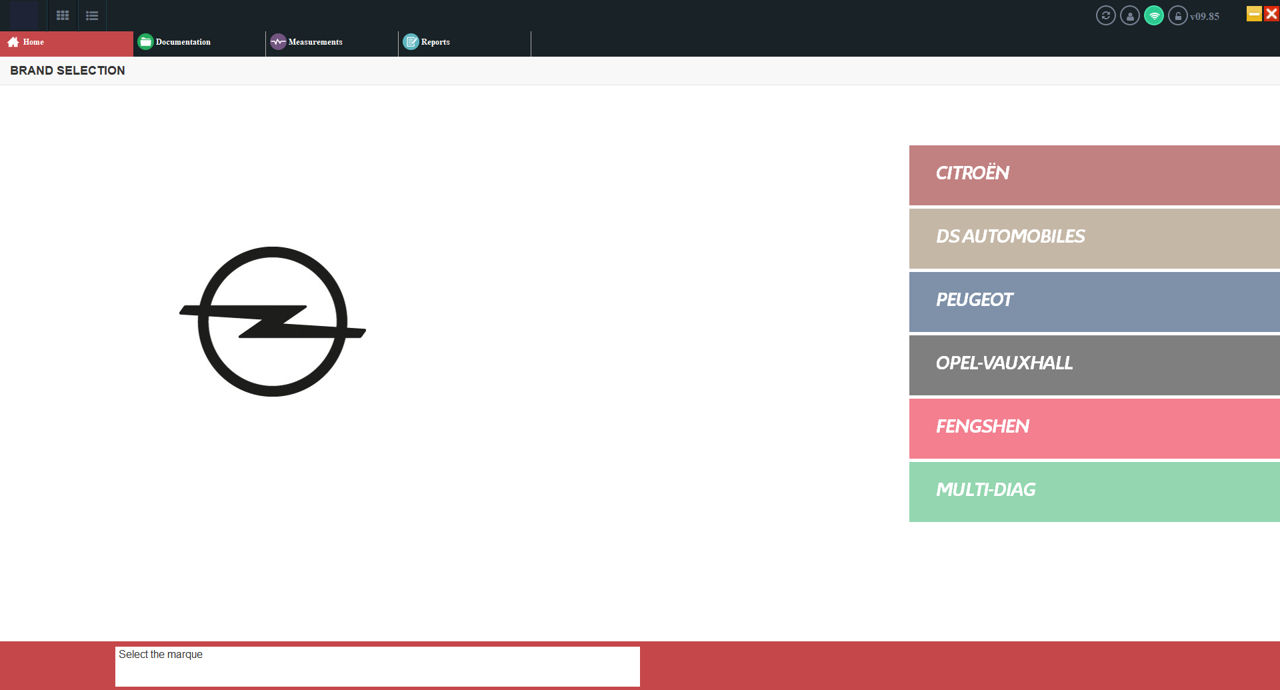The image size is (1280, 690).
Task: Click the green Wi-Fi connection icon
Action: [x=1154, y=15]
